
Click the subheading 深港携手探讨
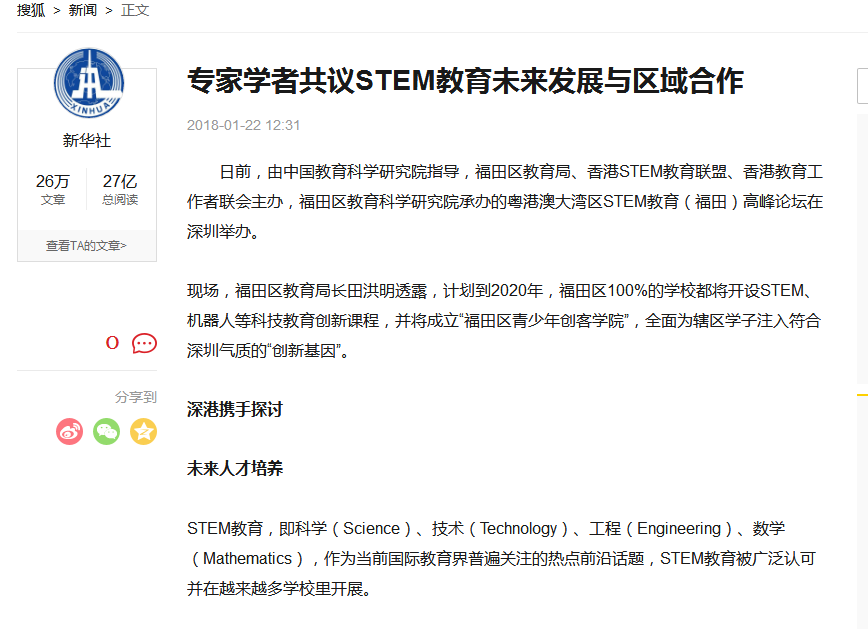(x=235, y=409)
